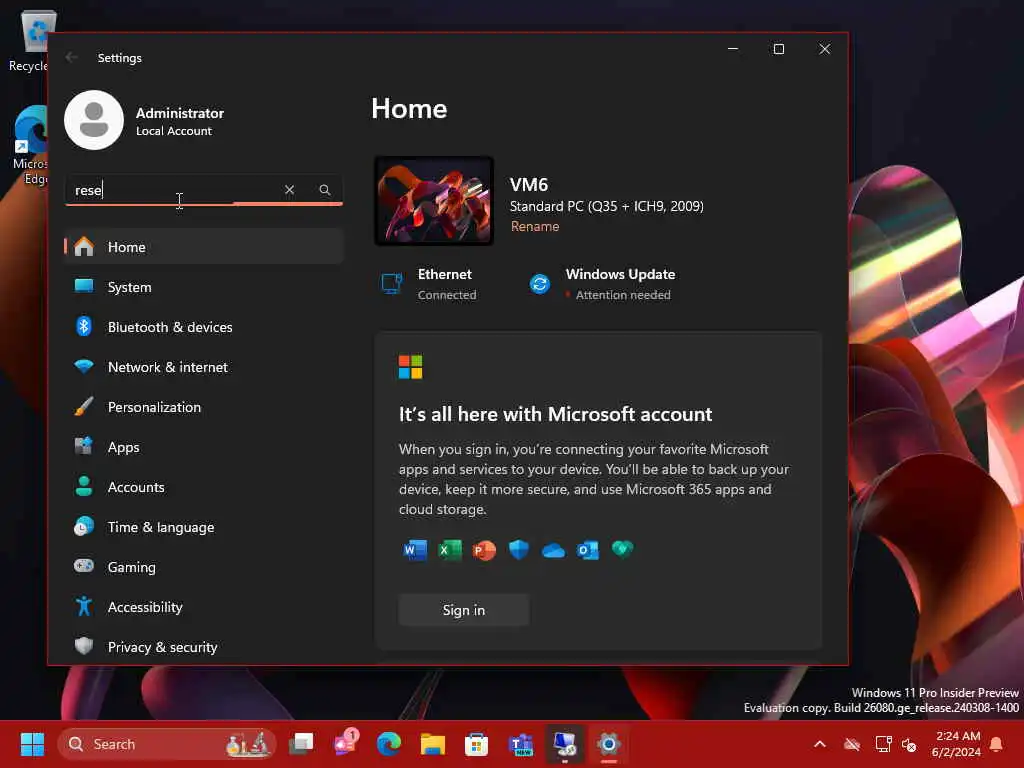This screenshot has width=1024, height=768.
Task: Select Apps in the sidebar
Action: [204, 447]
